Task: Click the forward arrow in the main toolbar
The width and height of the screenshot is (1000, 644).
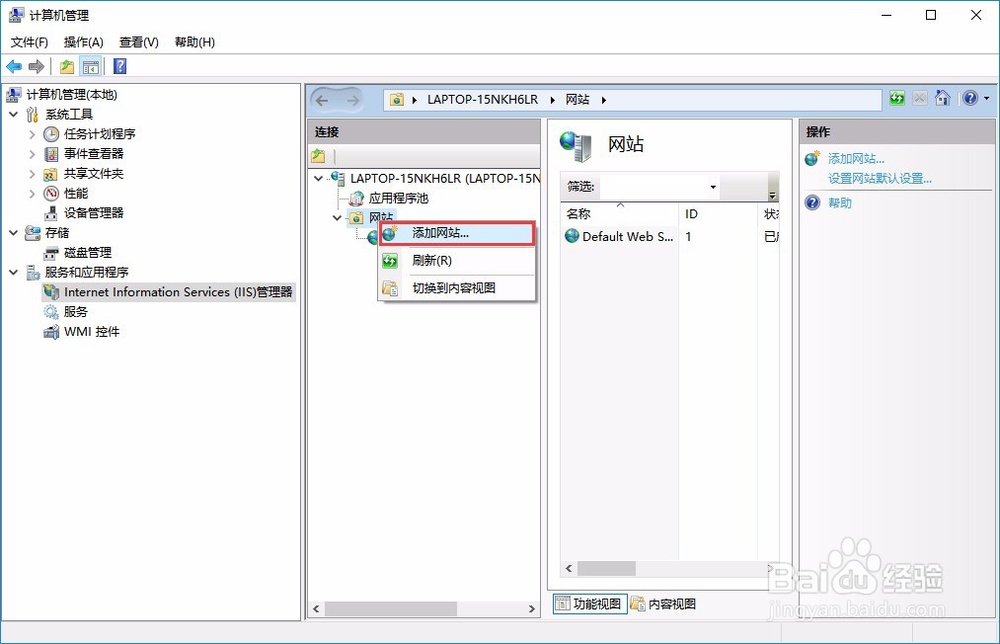Action: coord(36,66)
